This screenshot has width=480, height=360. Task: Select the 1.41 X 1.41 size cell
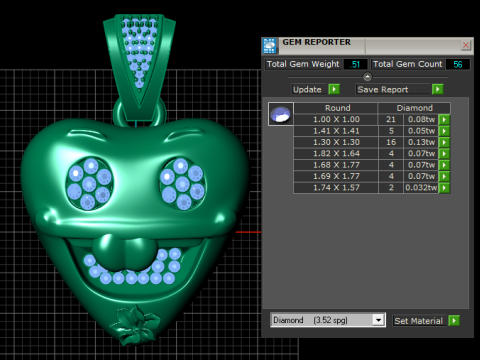(336, 131)
